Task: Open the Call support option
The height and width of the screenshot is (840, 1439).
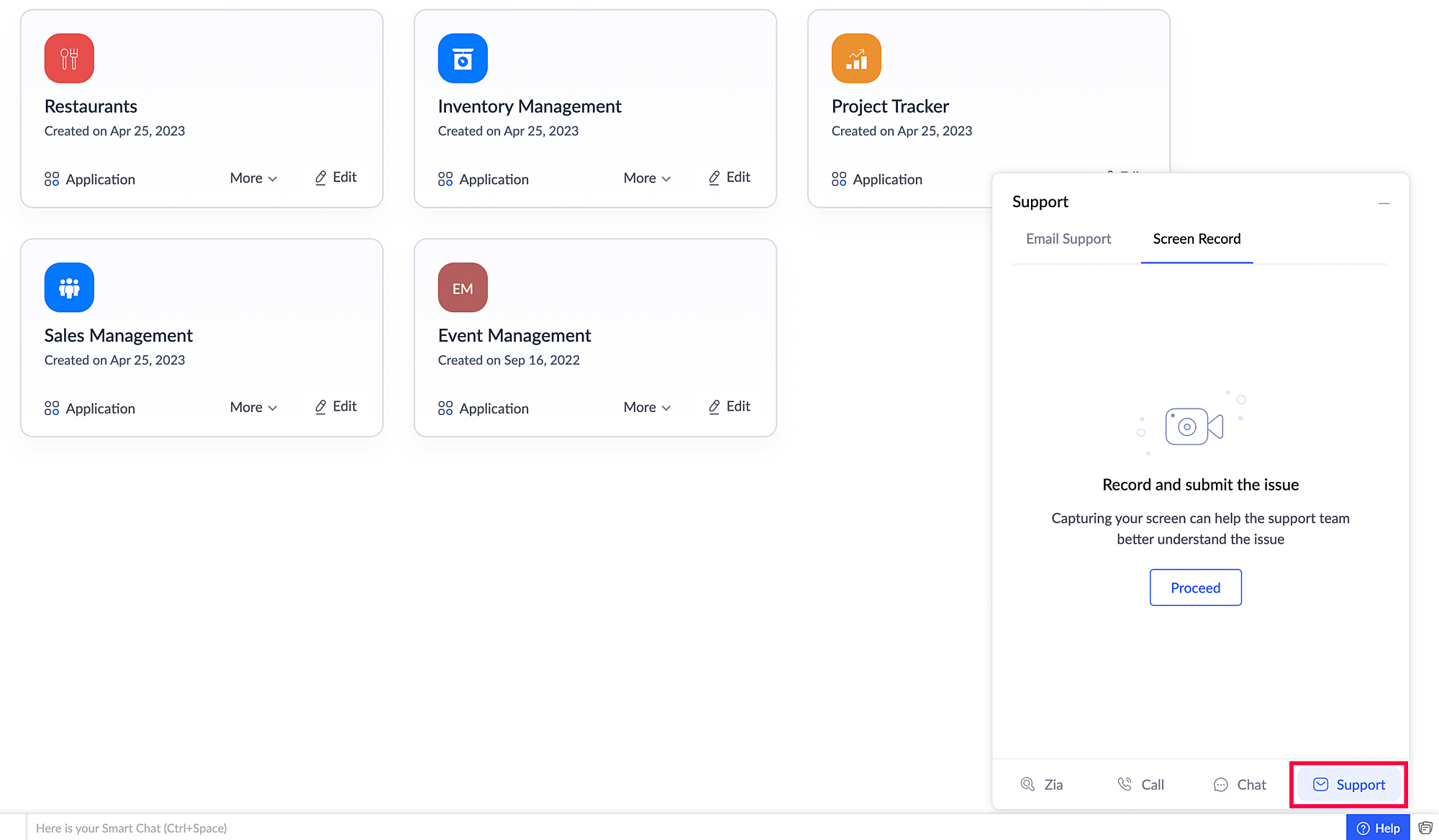Action: [x=1140, y=785]
